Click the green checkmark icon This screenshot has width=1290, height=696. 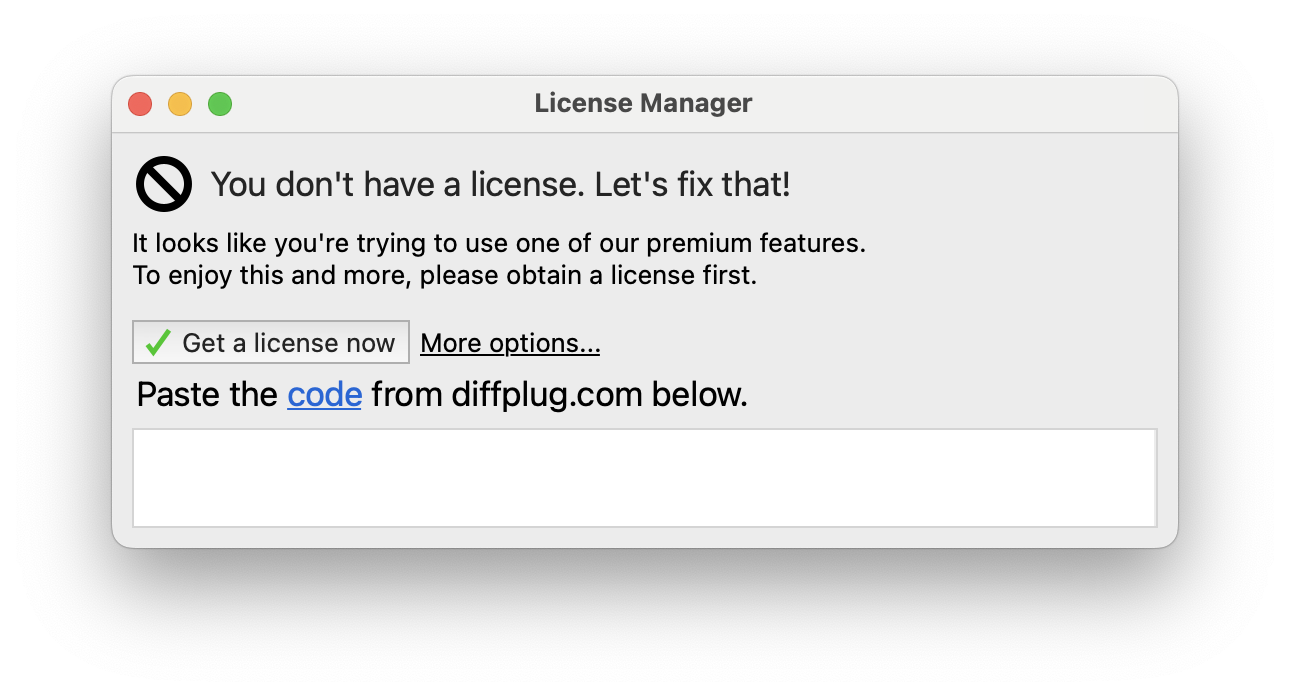pos(158,343)
